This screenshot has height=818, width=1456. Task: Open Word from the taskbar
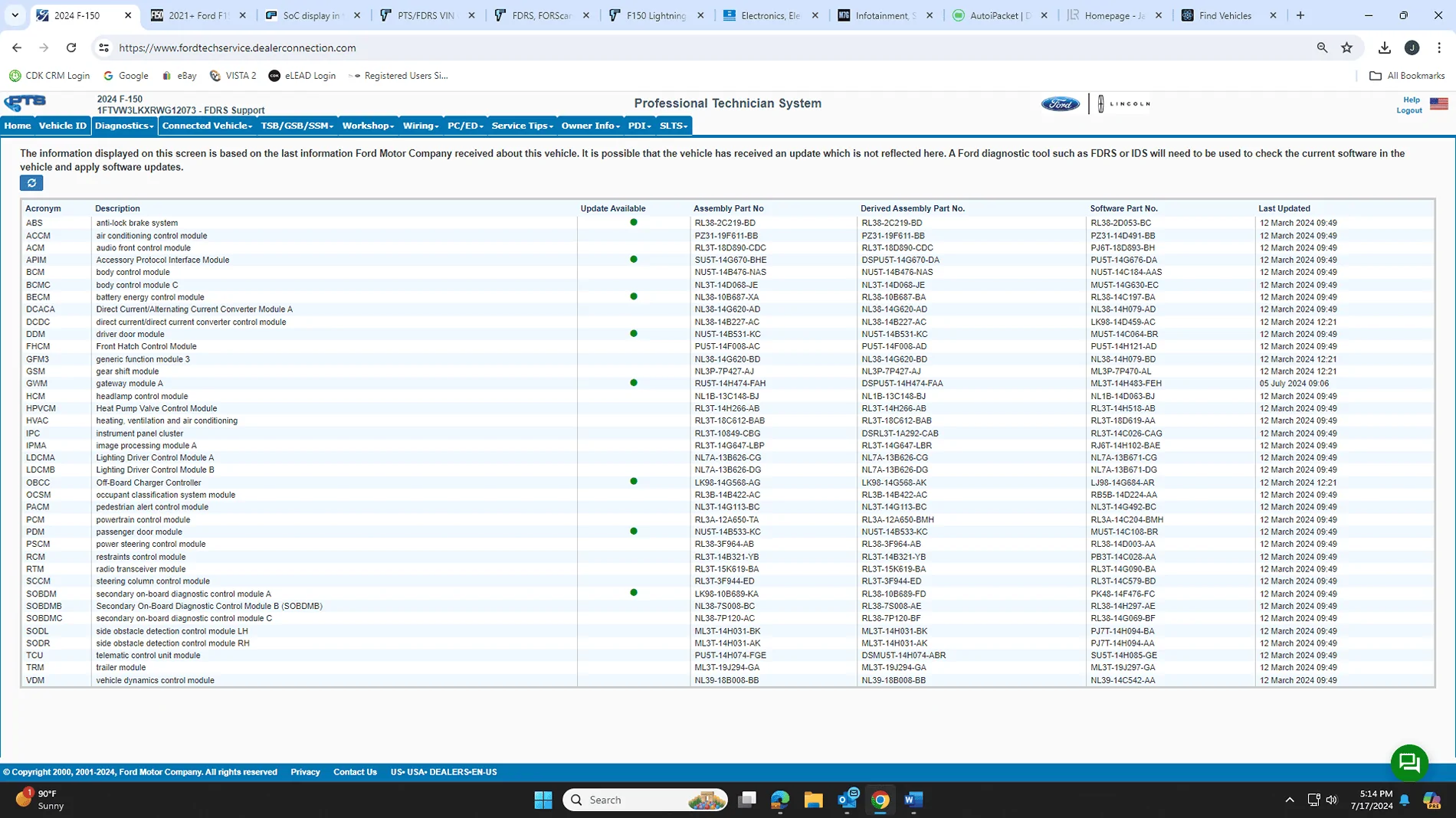coord(913,800)
